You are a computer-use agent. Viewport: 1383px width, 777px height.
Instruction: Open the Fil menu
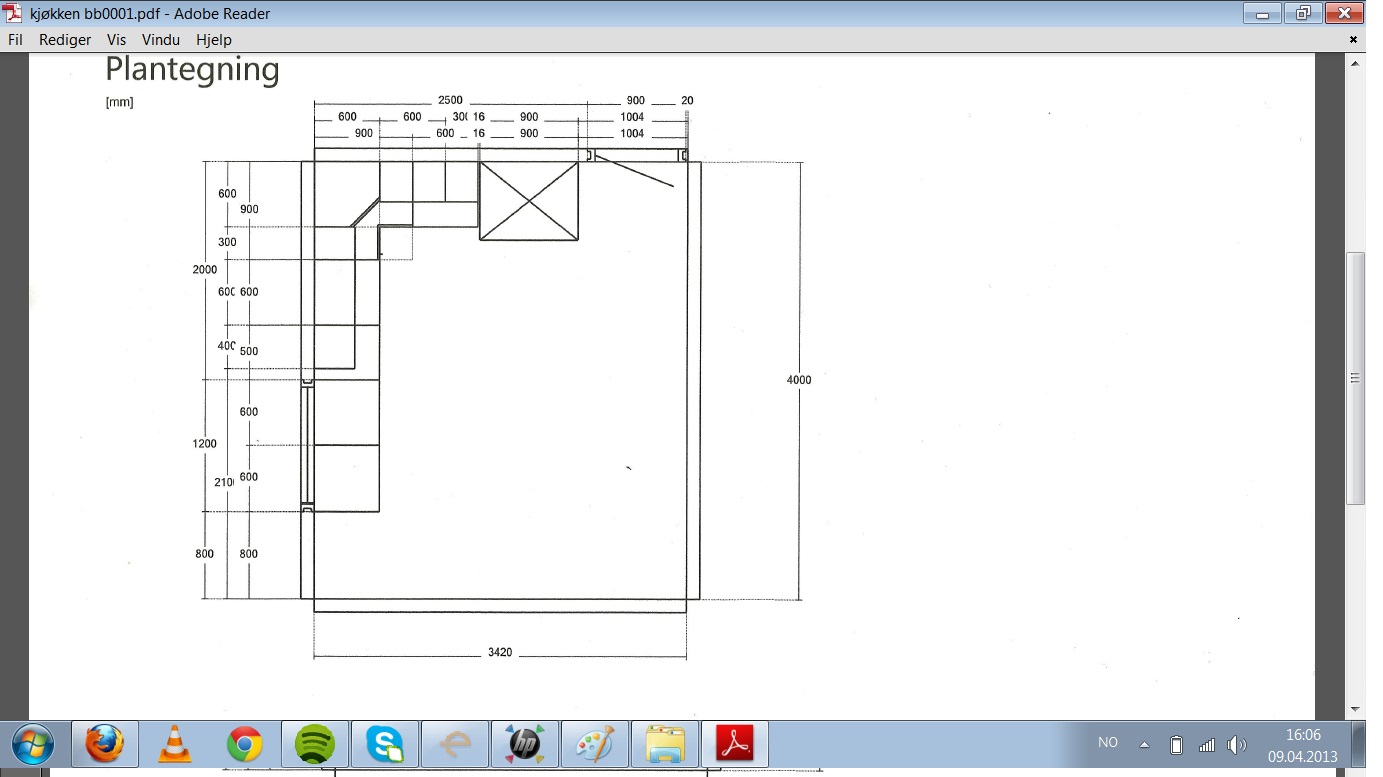click(x=15, y=40)
